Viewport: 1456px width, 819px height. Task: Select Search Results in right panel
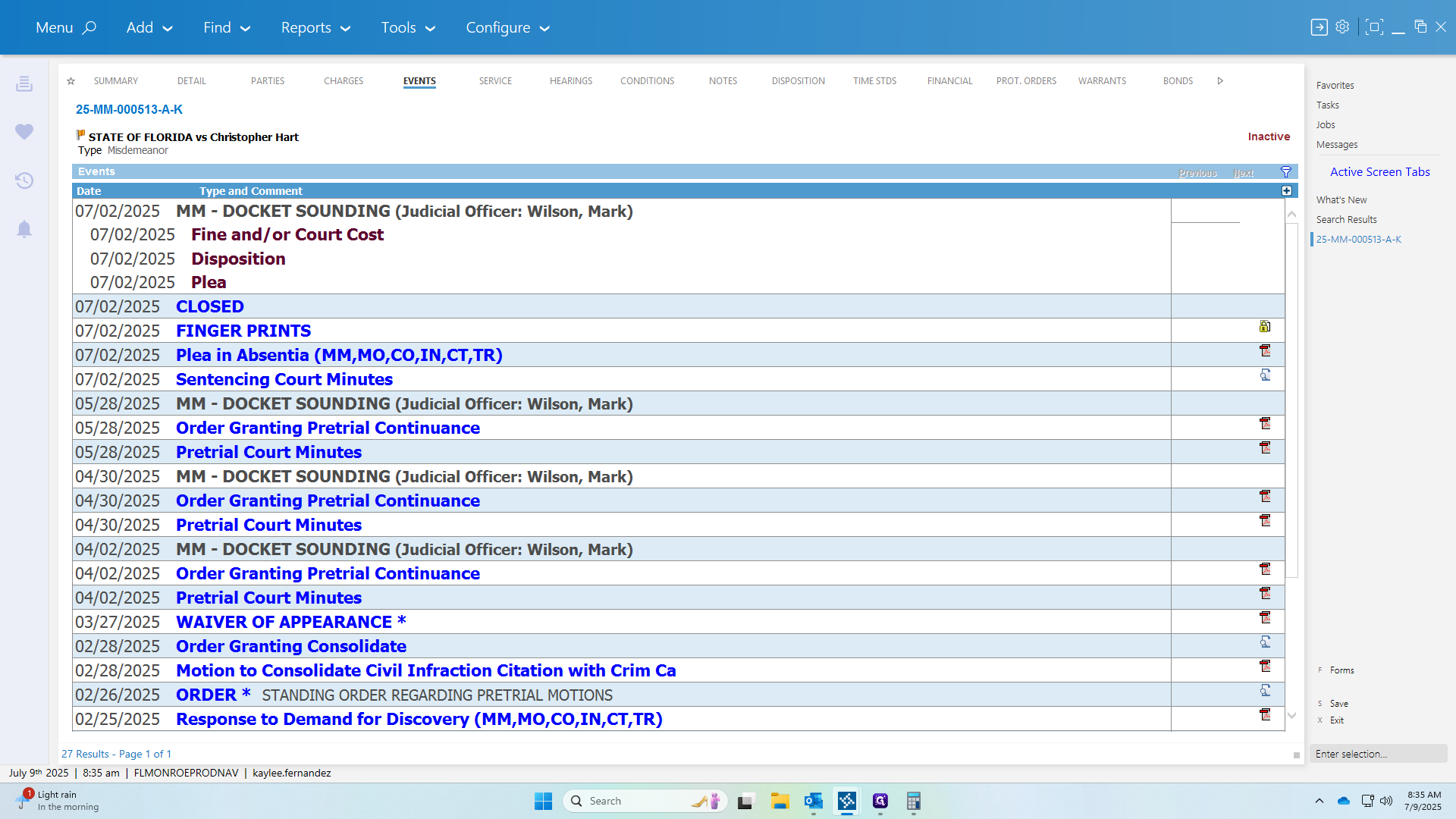pos(1346,220)
